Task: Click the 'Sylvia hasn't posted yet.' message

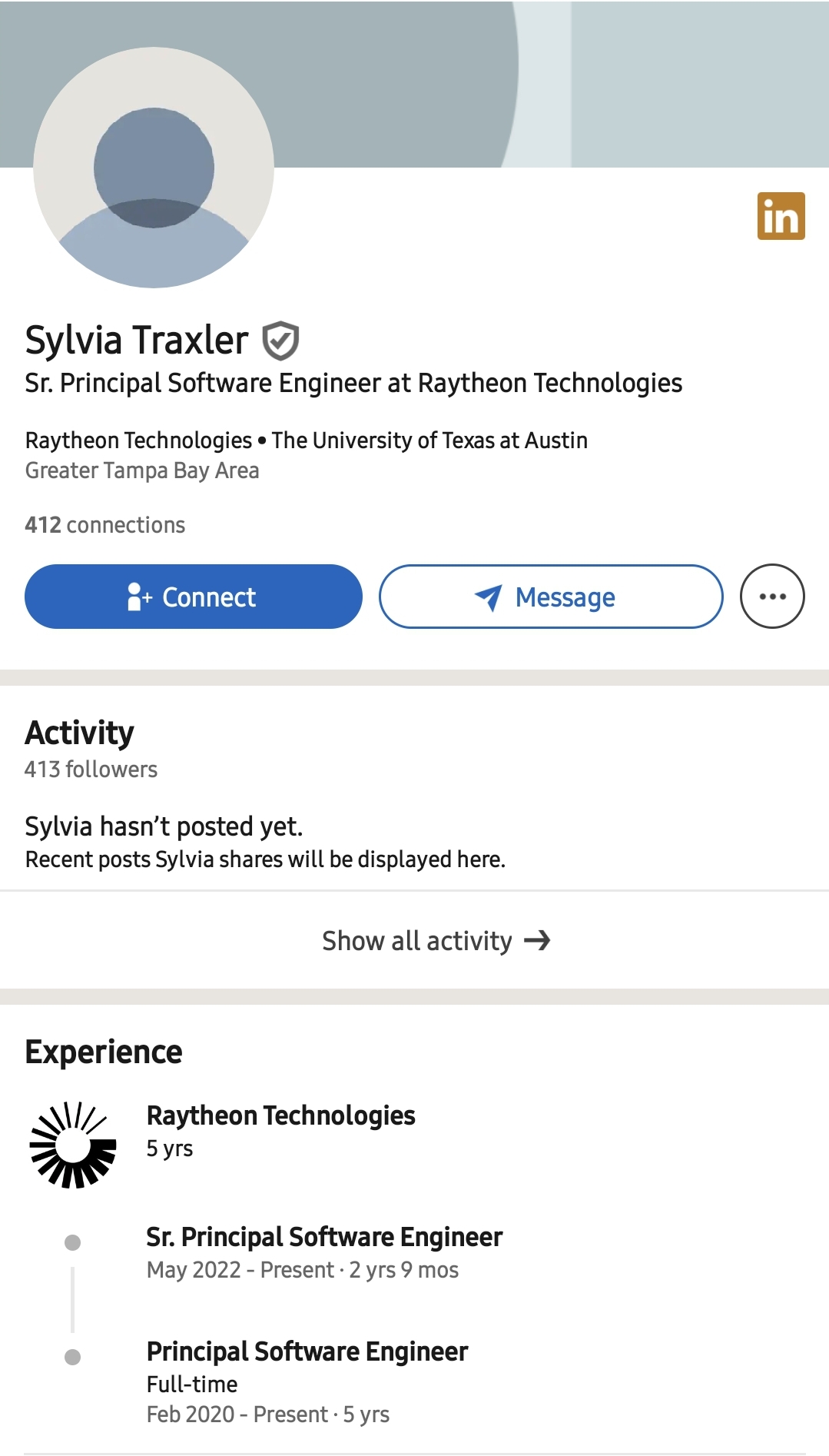Action: 164,826
